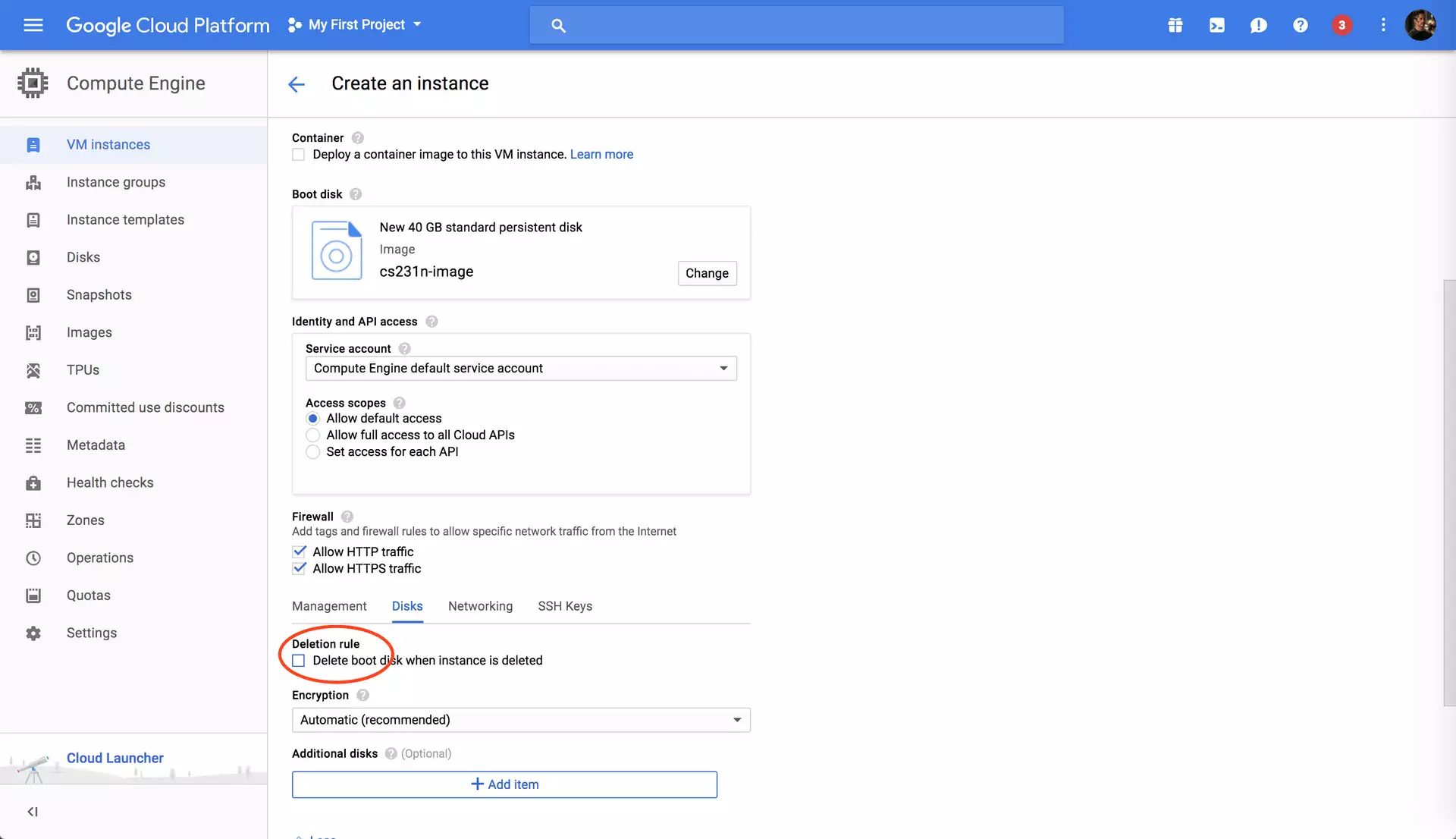Image resolution: width=1456 pixels, height=839 pixels.
Task: Open the Service account dropdown
Action: (521, 369)
